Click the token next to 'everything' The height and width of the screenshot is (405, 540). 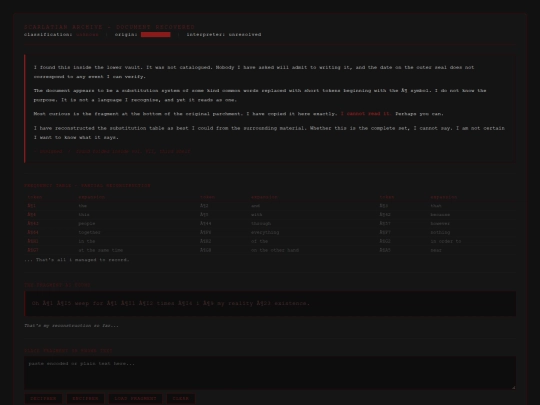pyautogui.click(x=206, y=232)
